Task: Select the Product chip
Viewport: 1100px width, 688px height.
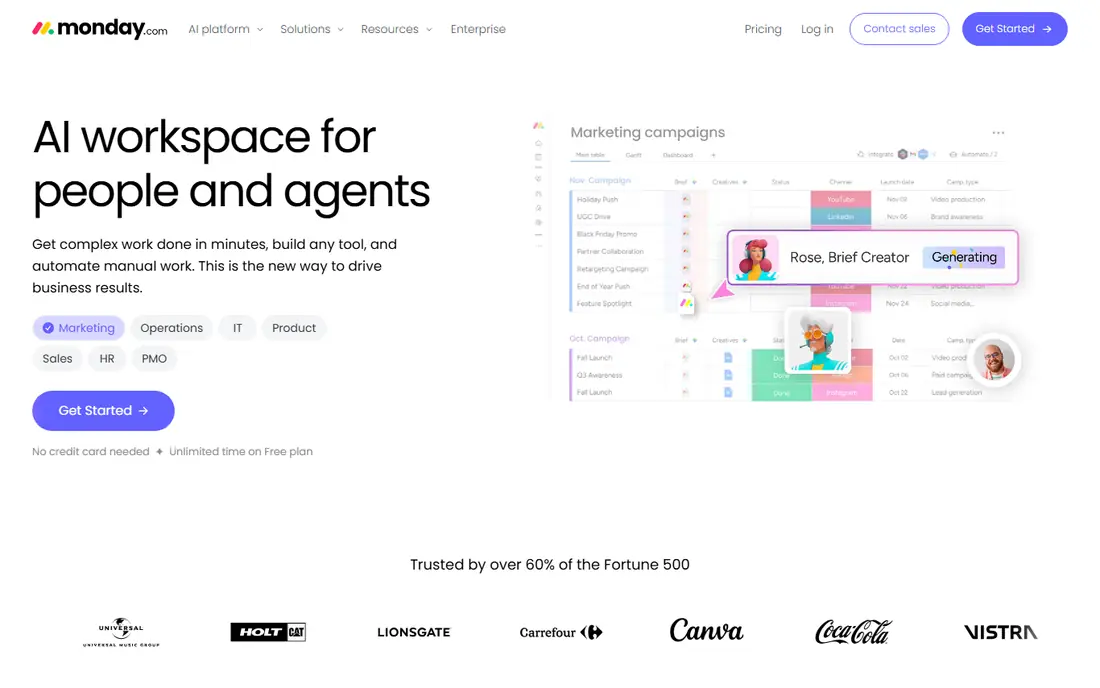Action: (293, 328)
